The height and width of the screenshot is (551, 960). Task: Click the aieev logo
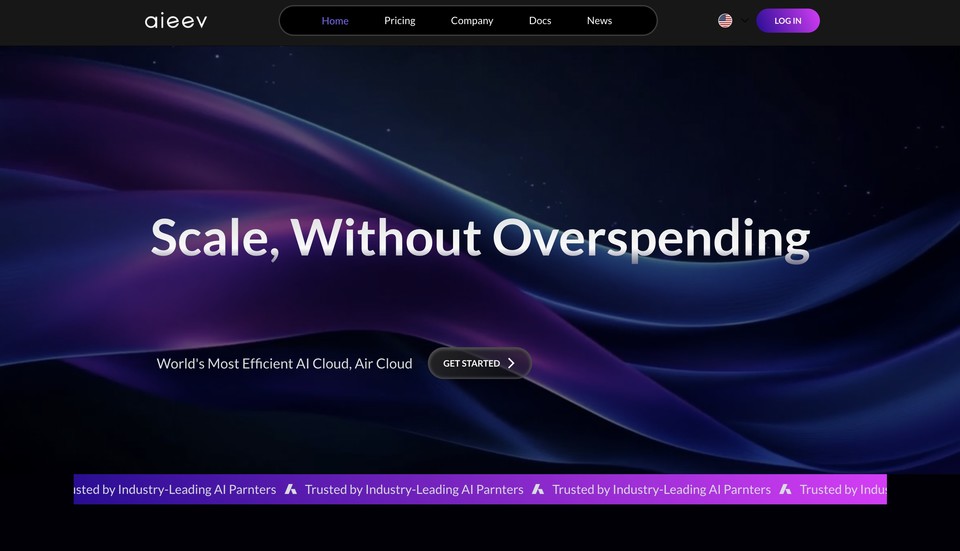pyautogui.click(x=176, y=21)
